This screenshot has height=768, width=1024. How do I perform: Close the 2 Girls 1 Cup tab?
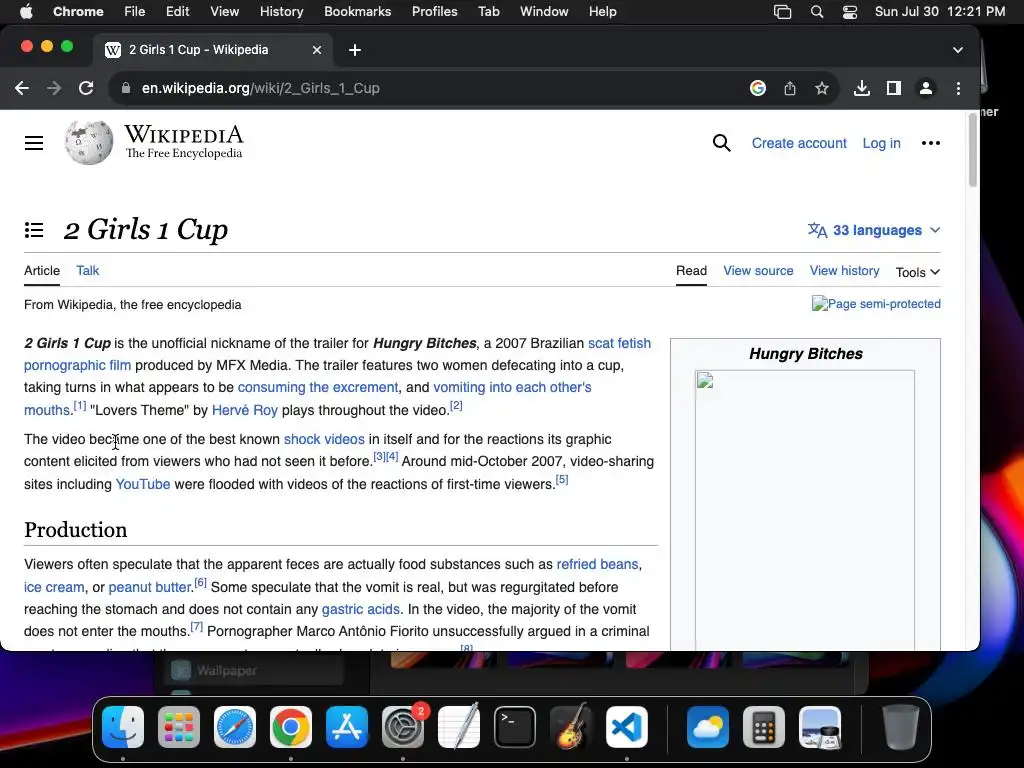[x=317, y=50]
